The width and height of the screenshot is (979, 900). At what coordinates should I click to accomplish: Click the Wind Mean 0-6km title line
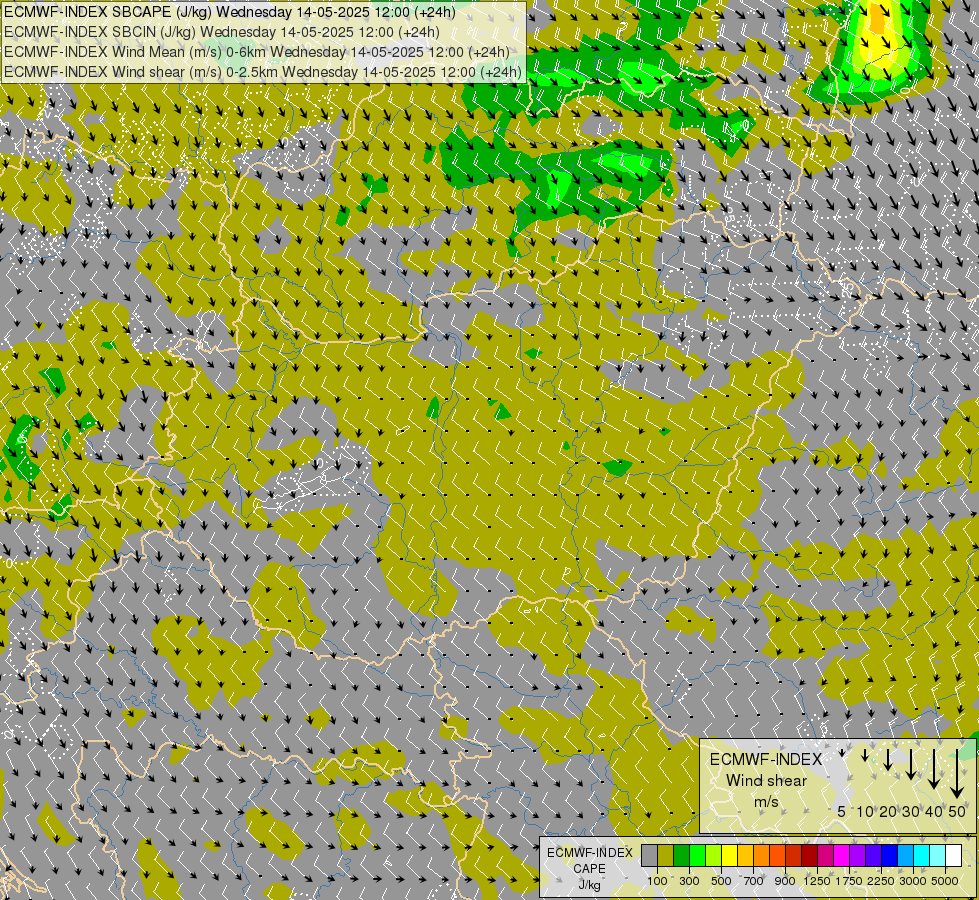tap(257, 52)
